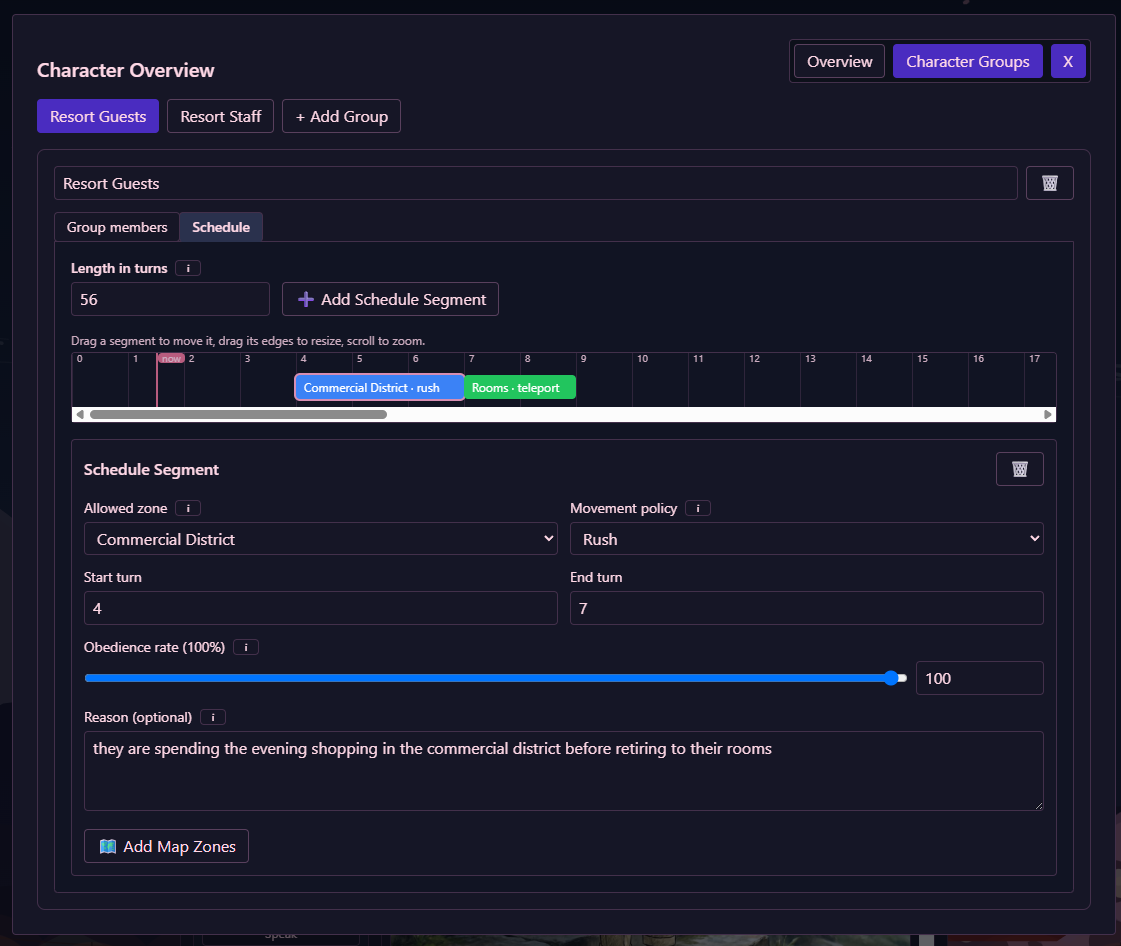1121x946 pixels.
Task: Click the Schedule Segment heading text
Action: point(152,470)
